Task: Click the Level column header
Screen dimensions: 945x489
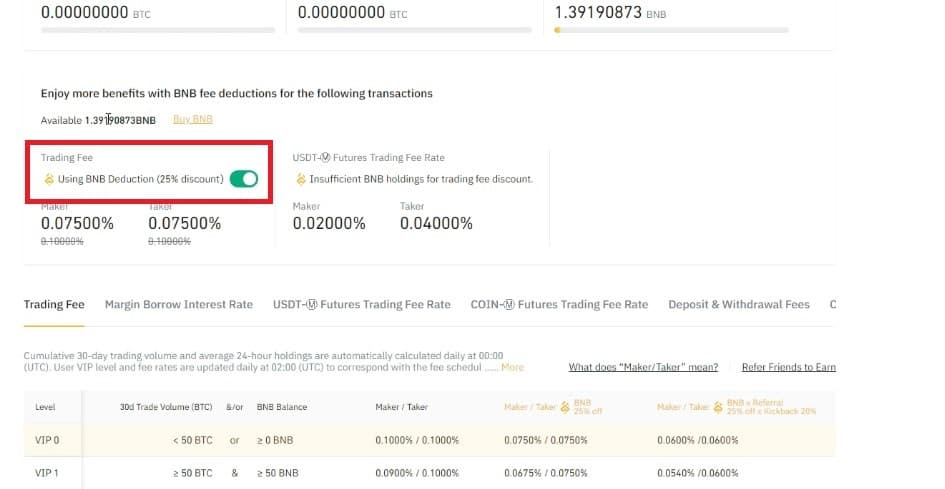Action: (x=45, y=407)
